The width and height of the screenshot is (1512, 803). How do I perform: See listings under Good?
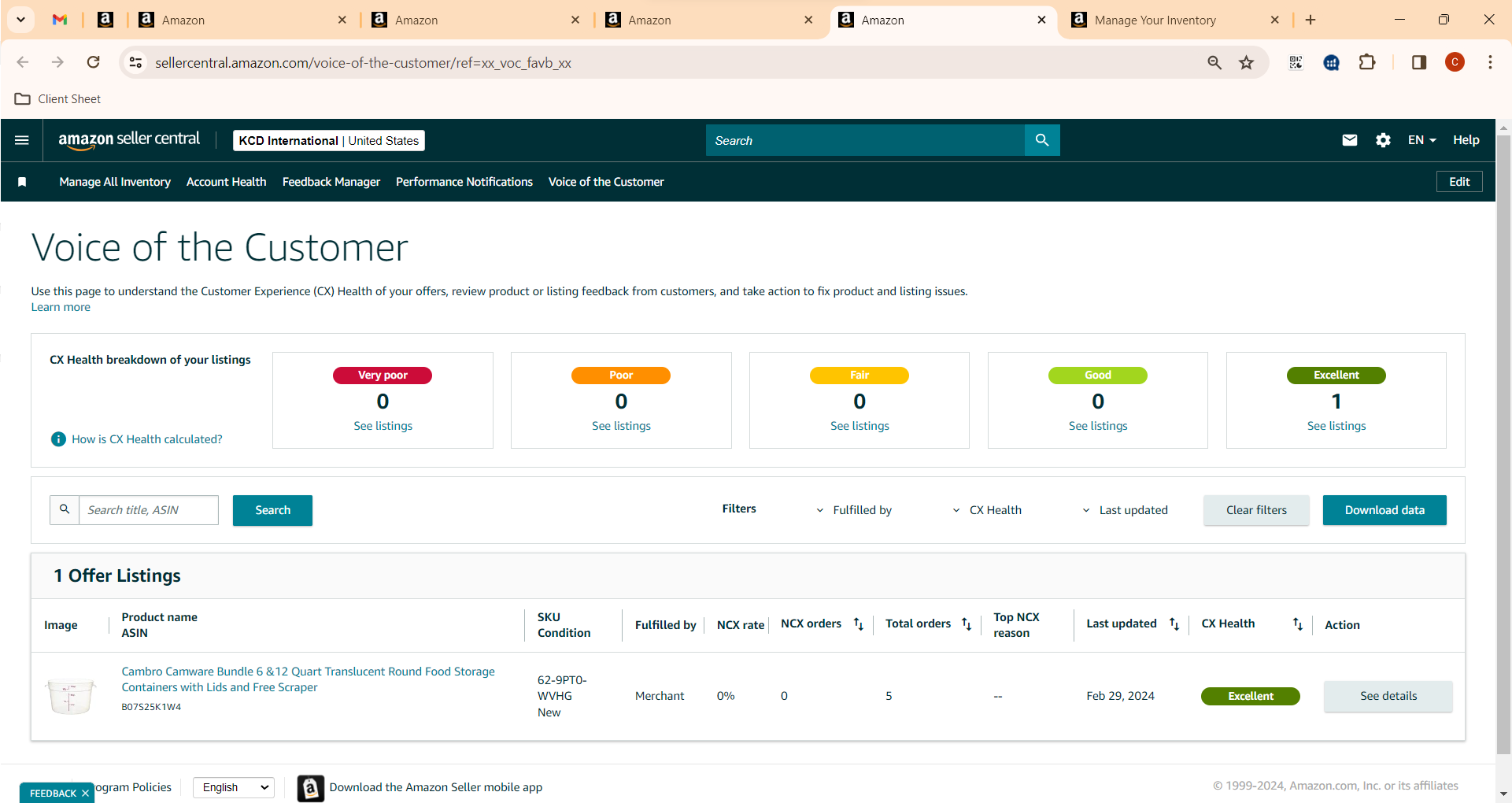coord(1098,426)
